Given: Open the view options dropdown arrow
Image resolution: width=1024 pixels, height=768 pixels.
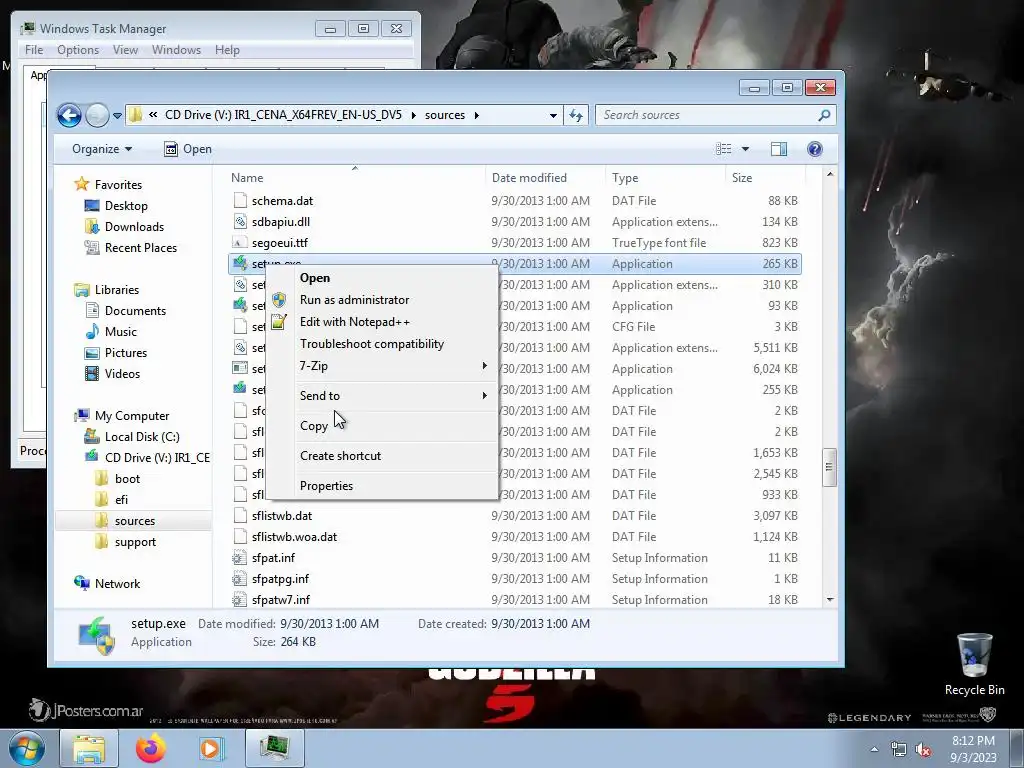Looking at the screenshot, I should (x=745, y=149).
